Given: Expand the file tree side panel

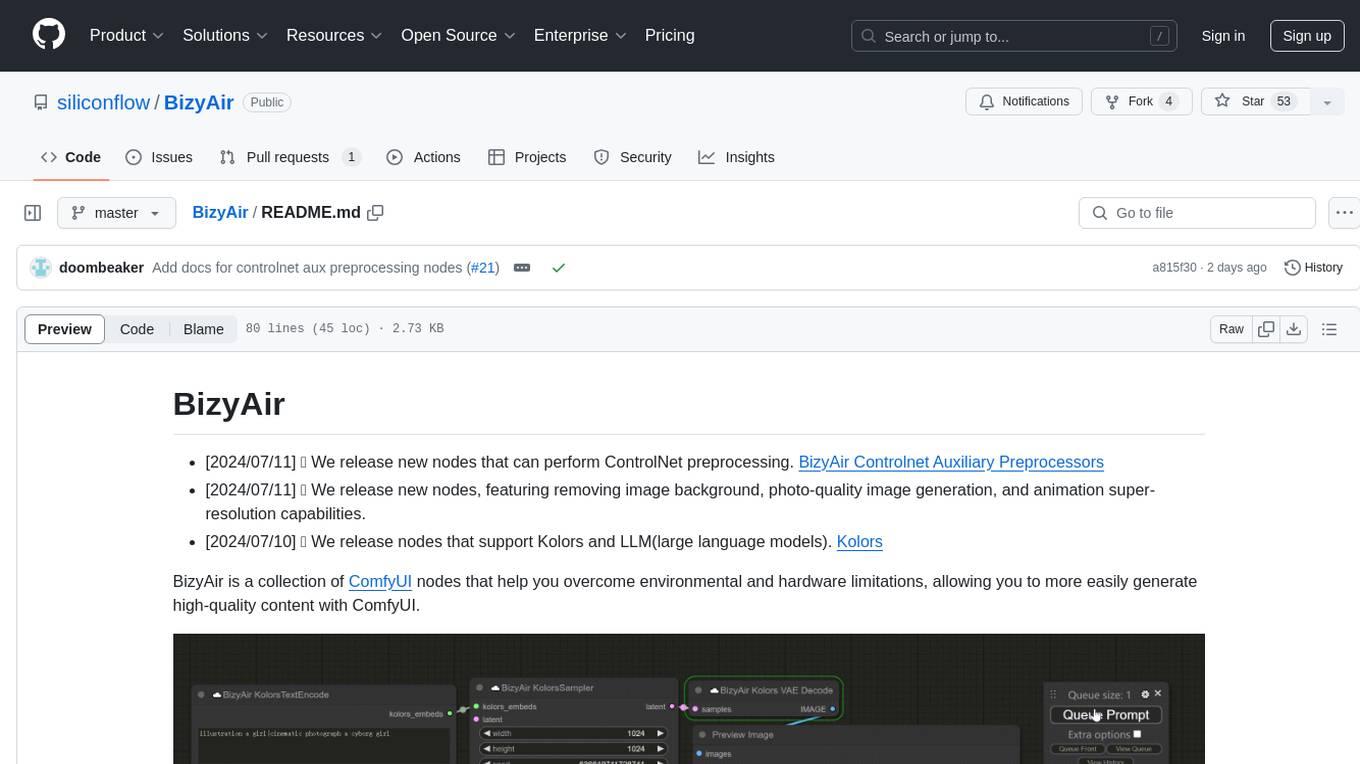Looking at the screenshot, I should tap(33, 213).
